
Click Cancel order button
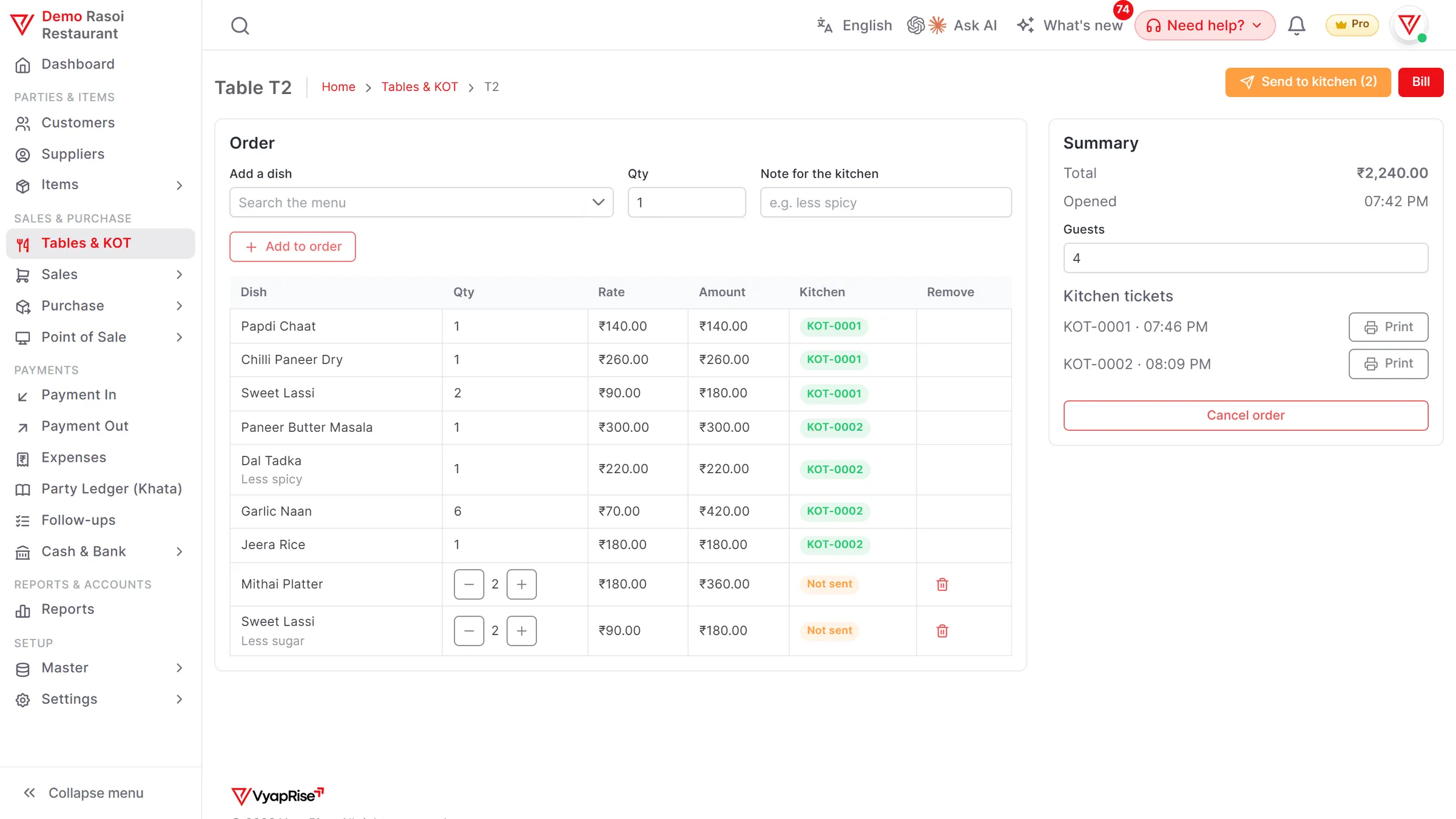[1245, 416]
